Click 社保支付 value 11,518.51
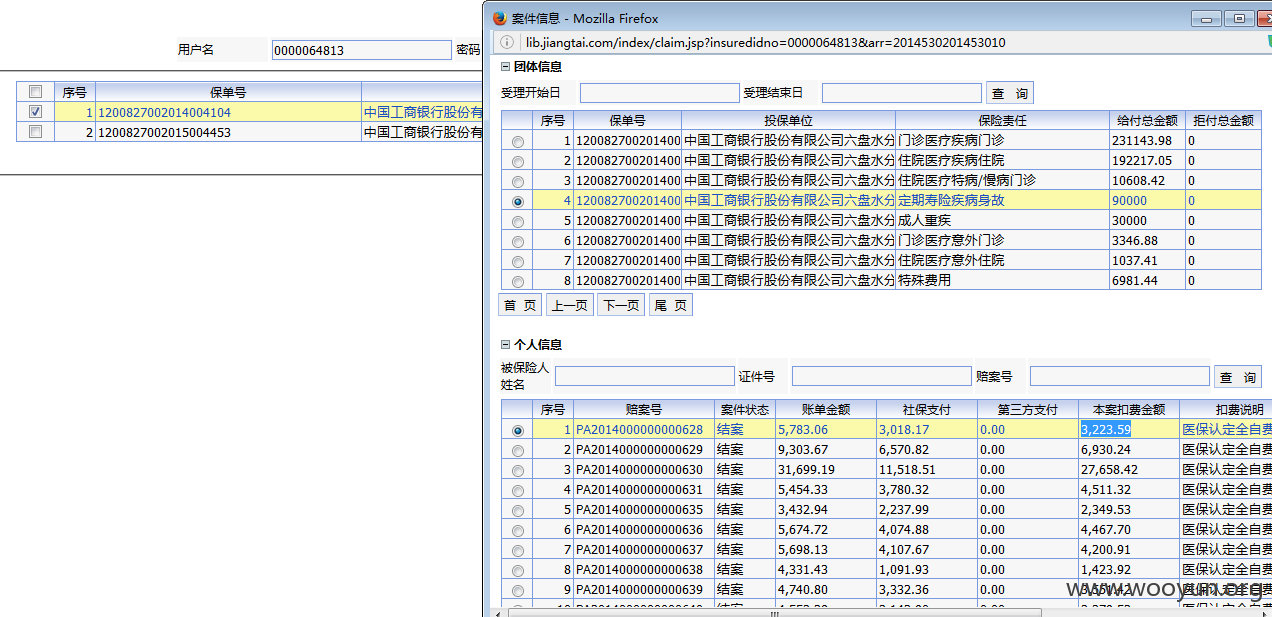The image size is (1272, 617). click(x=907, y=470)
